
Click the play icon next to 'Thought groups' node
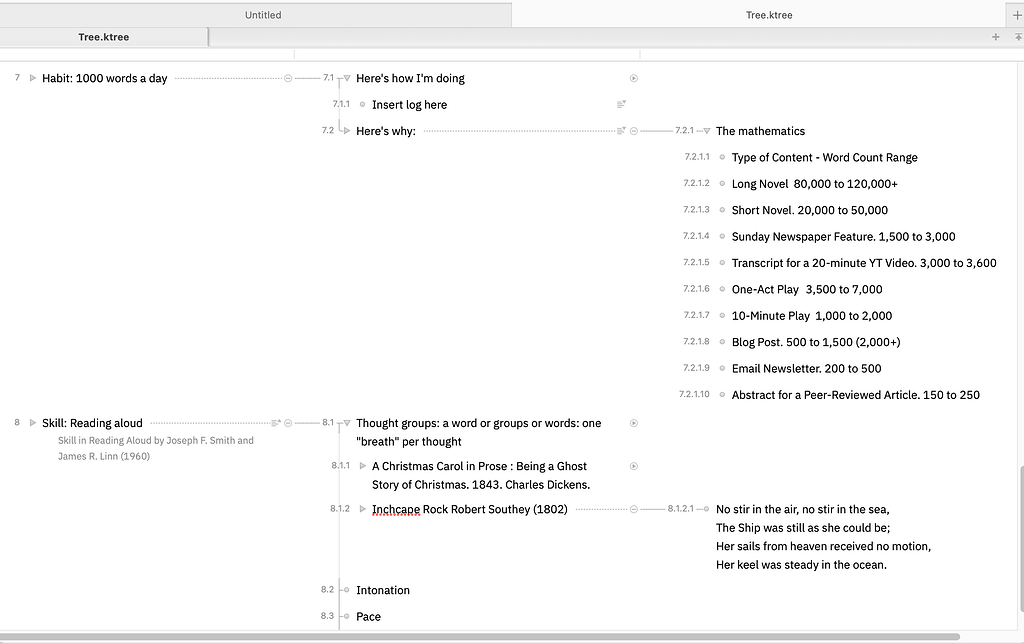pos(634,423)
